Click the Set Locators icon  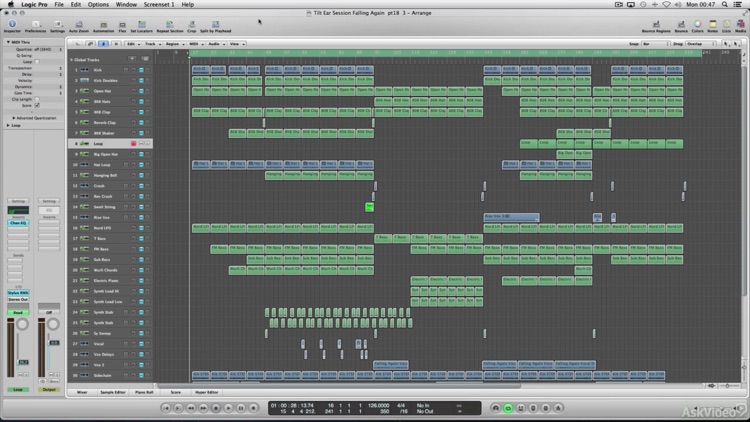click(142, 26)
